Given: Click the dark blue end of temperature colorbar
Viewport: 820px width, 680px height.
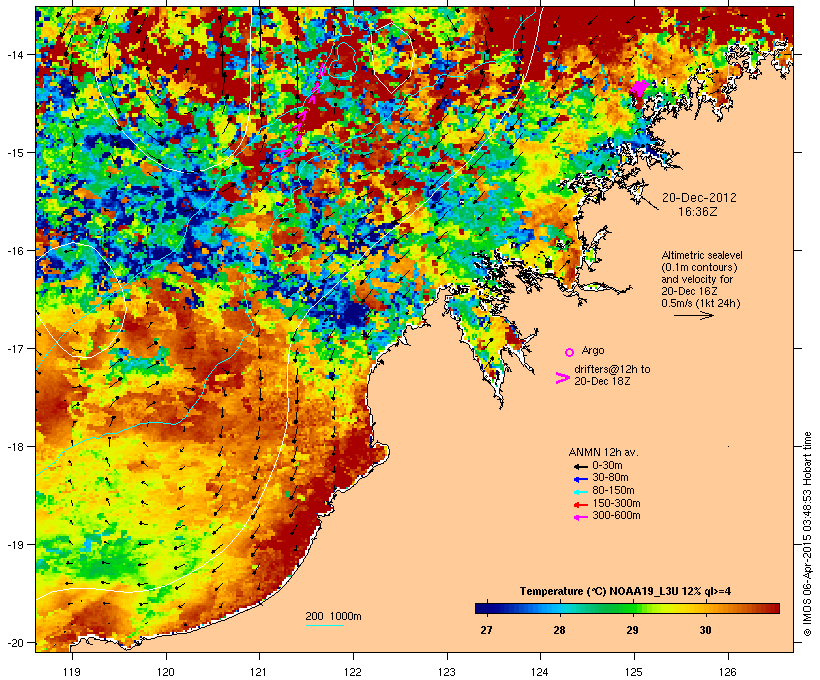Looking at the screenshot, I should (482, 608).
